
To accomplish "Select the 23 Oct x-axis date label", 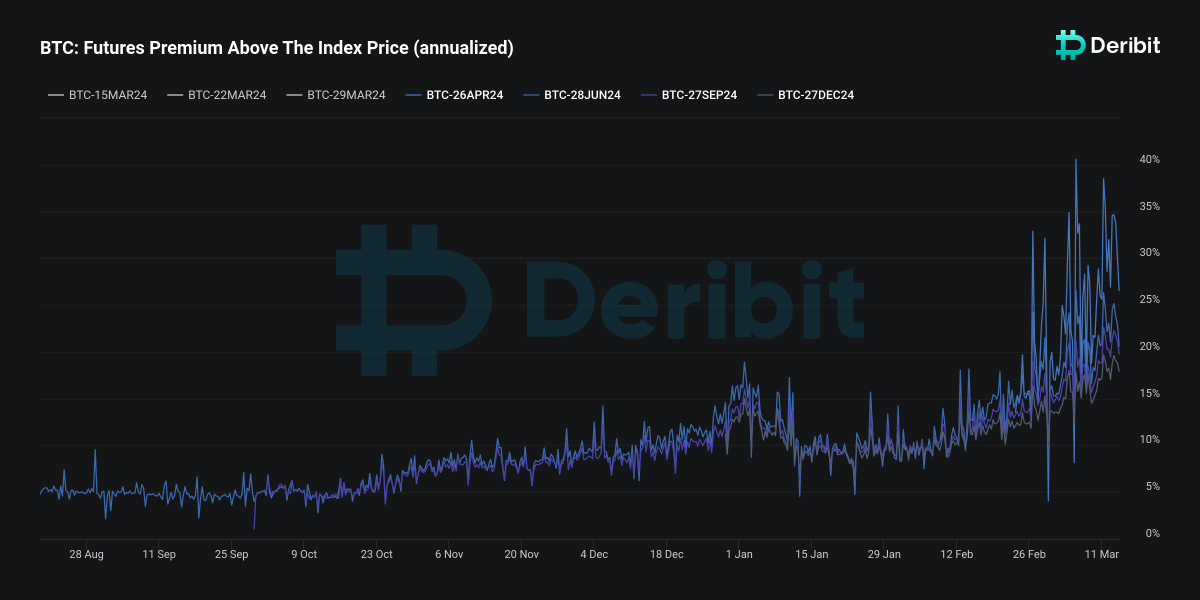I will [377, 554].
